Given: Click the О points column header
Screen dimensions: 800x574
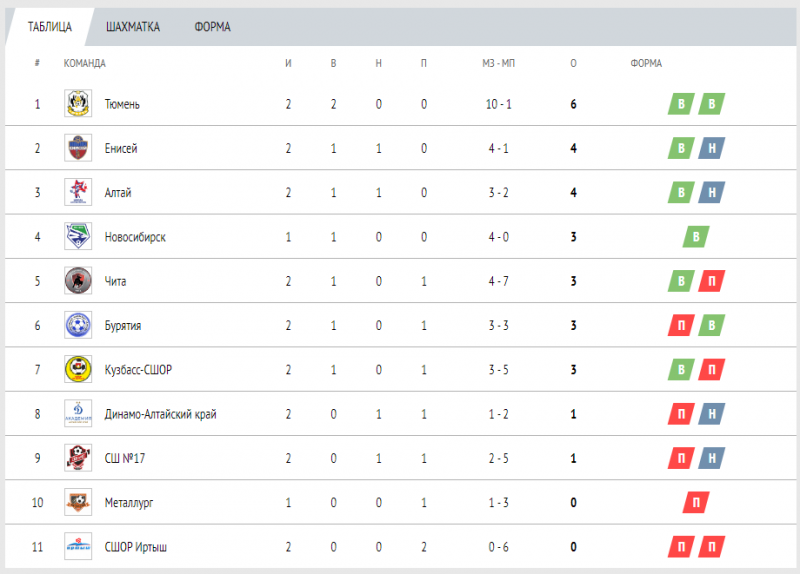Looking at the screenshot, I should point(573,64).
